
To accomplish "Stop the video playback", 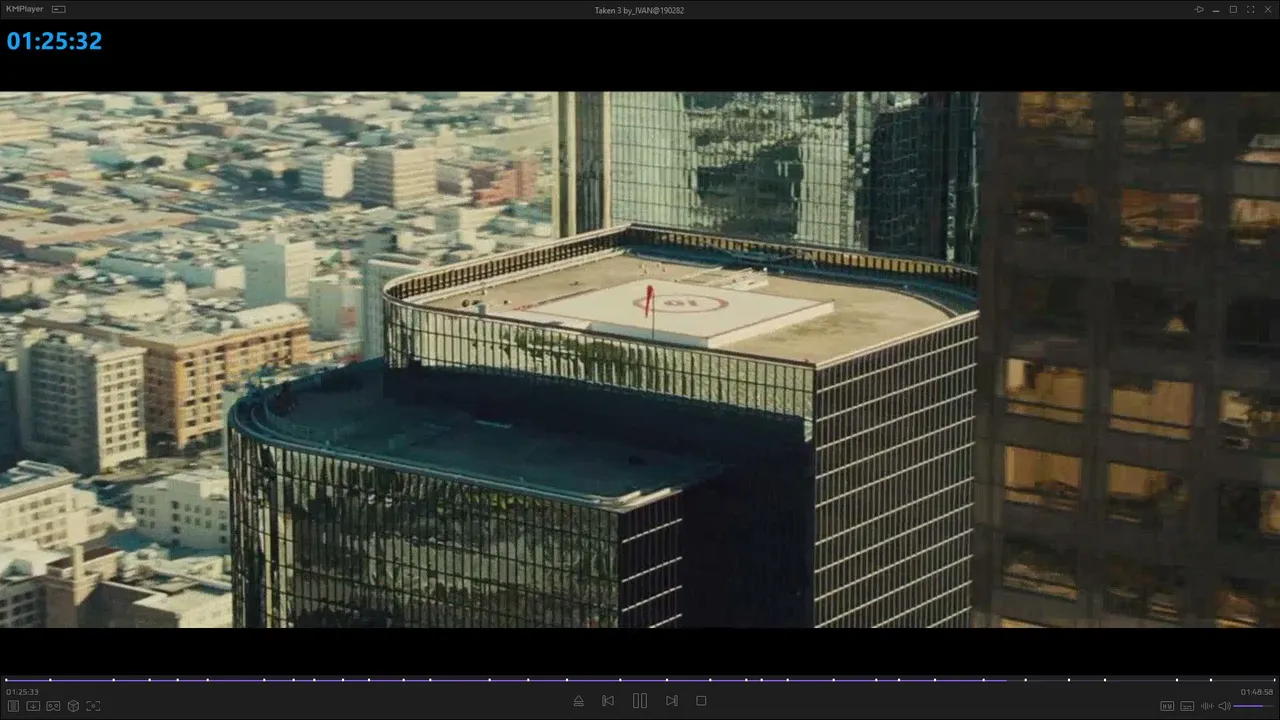I will pyautogui.click(x=701, y=701).
